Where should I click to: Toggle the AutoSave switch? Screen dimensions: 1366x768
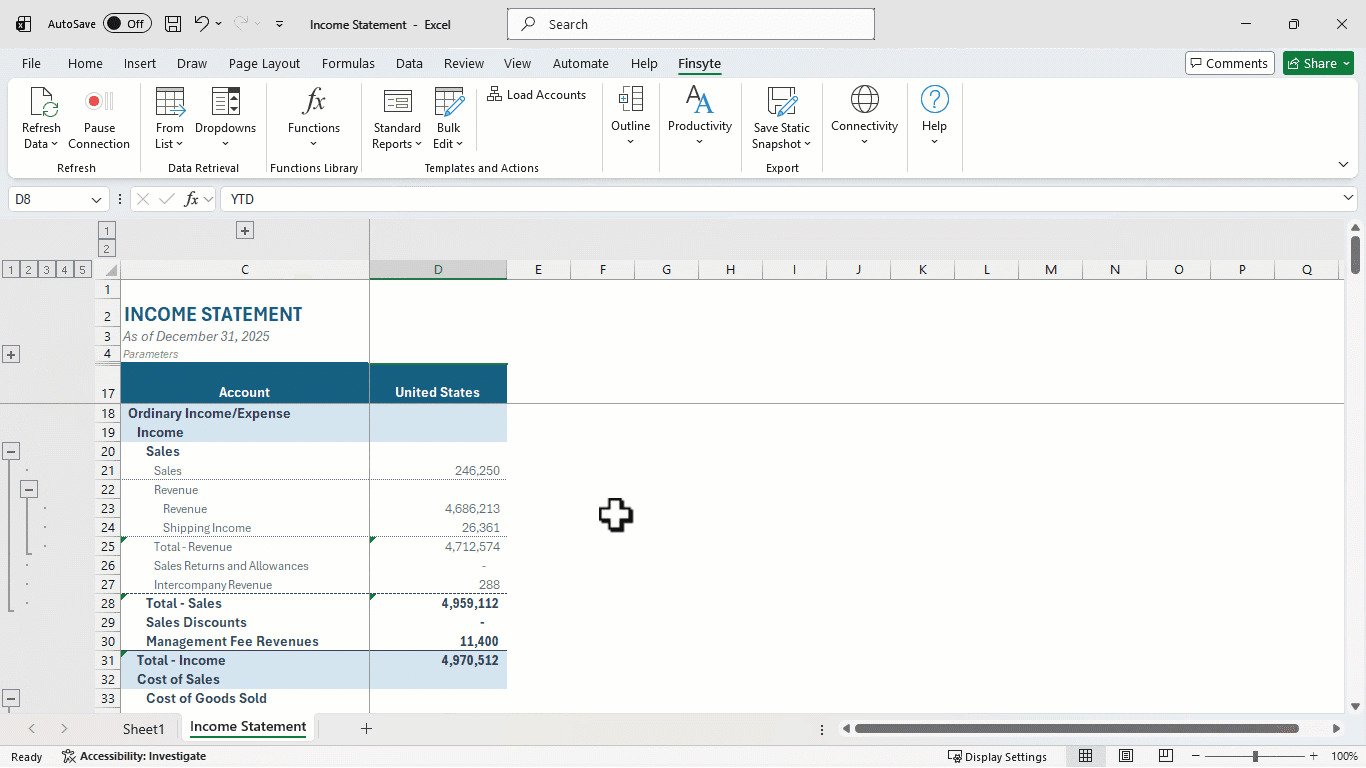click(x=127, y=24)
